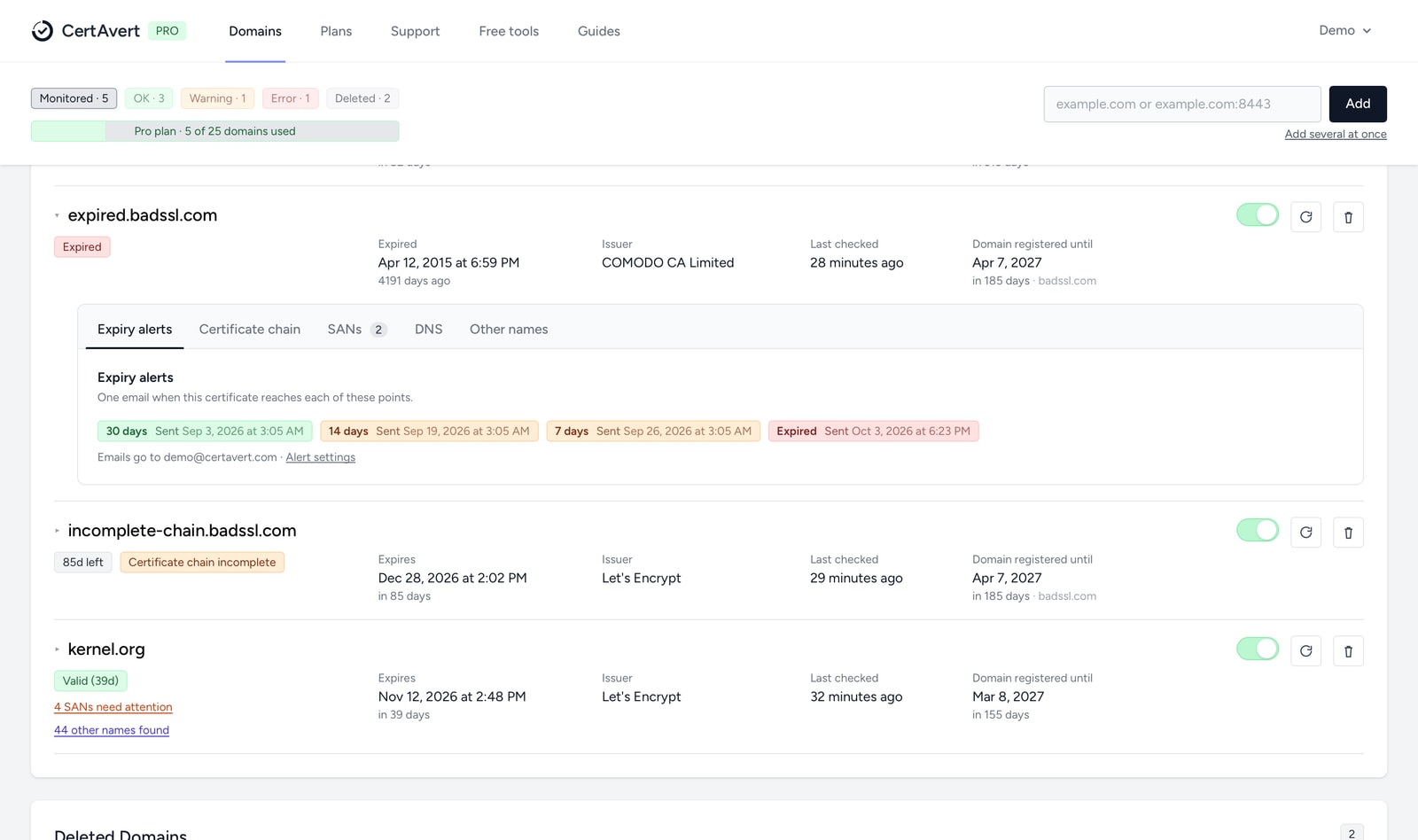This screenshot has width=1418, height=840.
Task: Click the CertAvert logo icon
Action: (42, 31)
